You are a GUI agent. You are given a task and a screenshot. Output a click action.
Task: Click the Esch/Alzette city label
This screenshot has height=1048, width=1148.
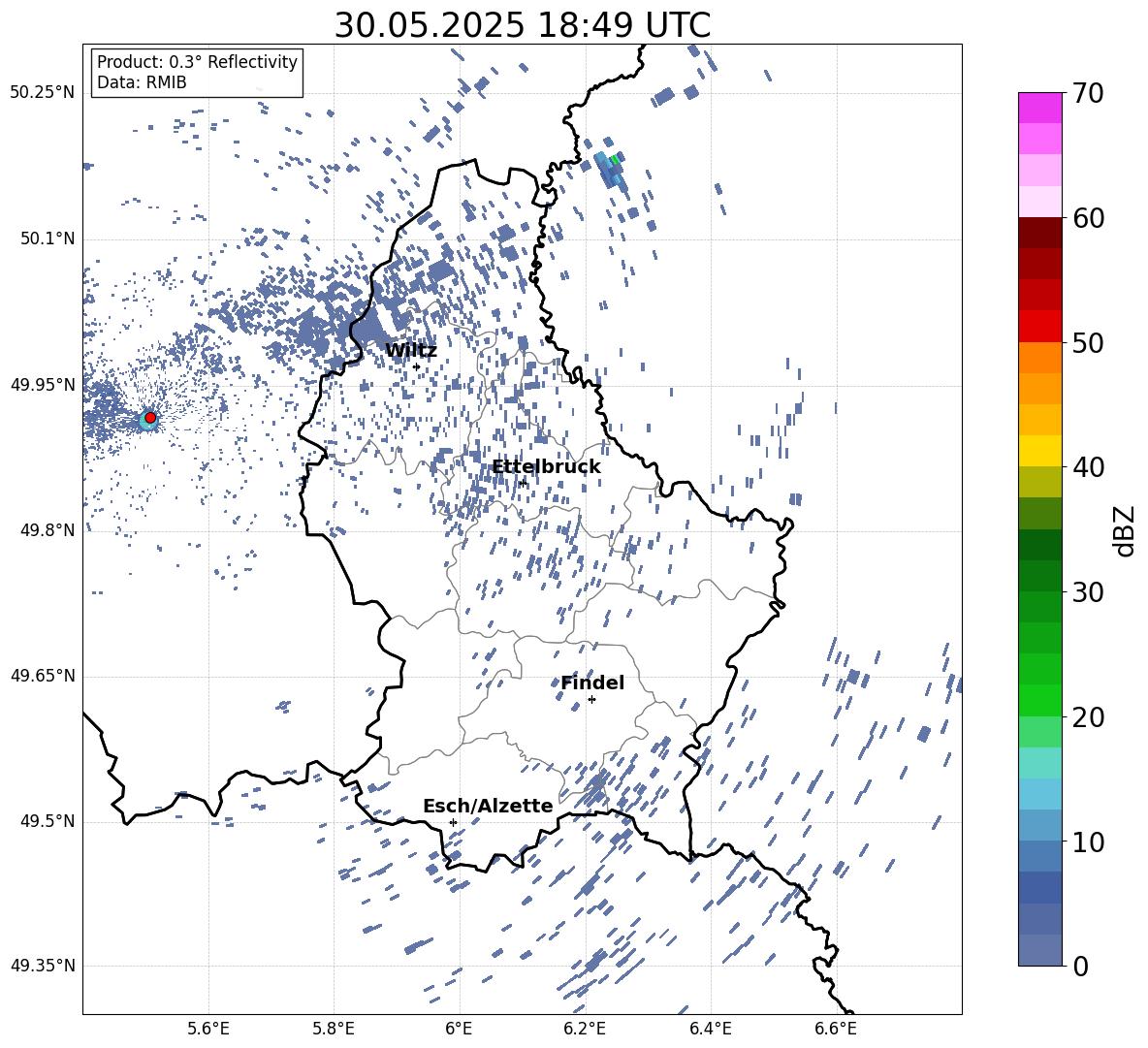click(x=488, y=806)
